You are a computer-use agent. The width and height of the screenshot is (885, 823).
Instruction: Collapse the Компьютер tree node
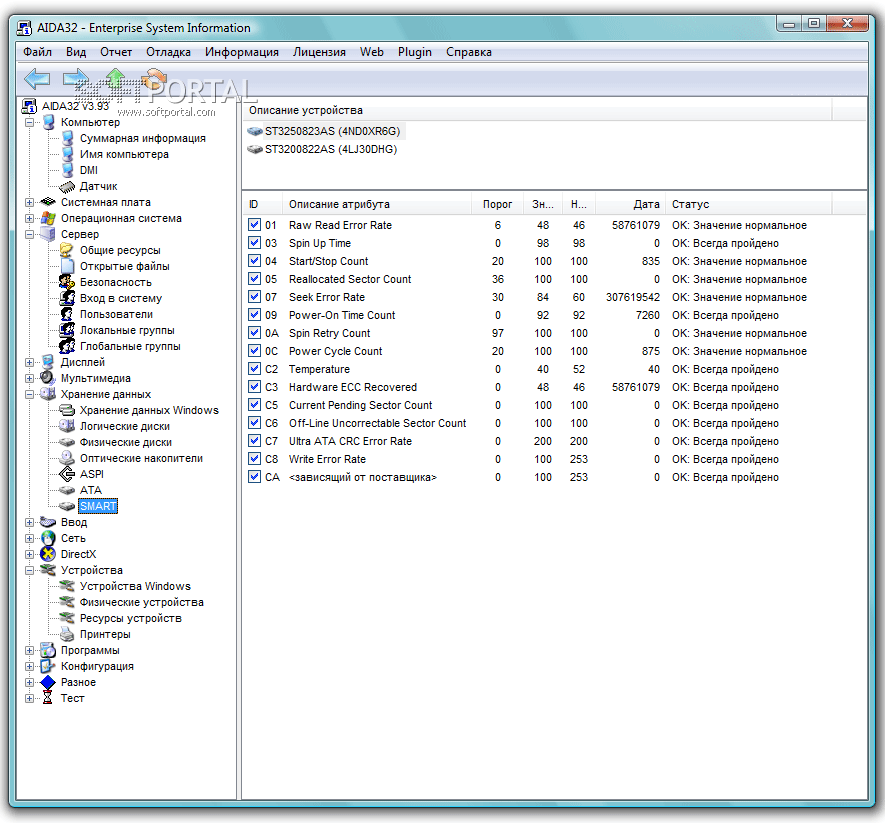pos(29,122)
